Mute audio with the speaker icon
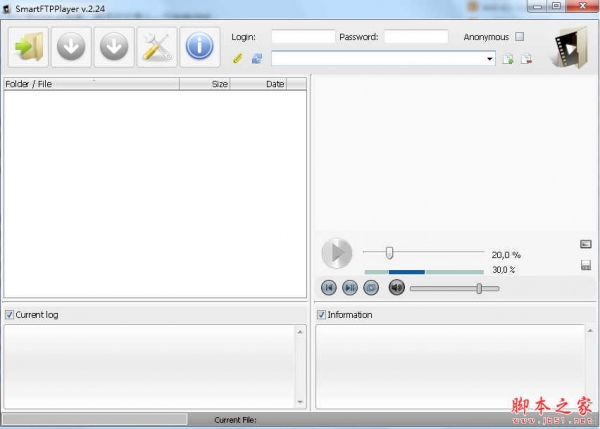600x429 pixels. point(396,288)
